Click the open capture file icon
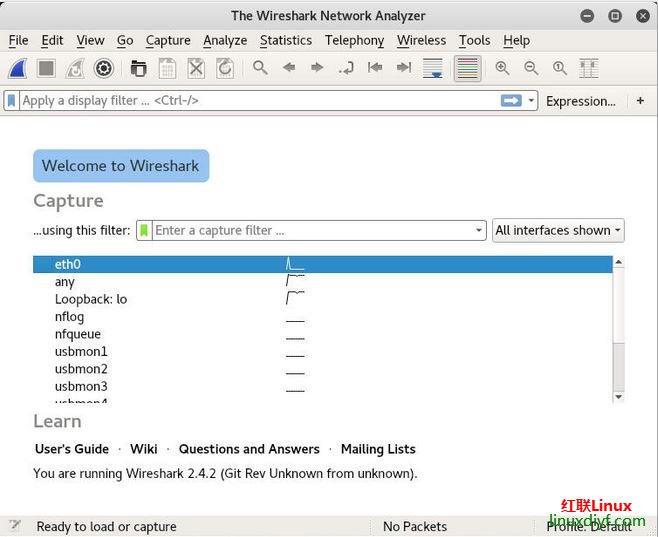This screenshot has height=537, width=658. click(x=139, y=68)
